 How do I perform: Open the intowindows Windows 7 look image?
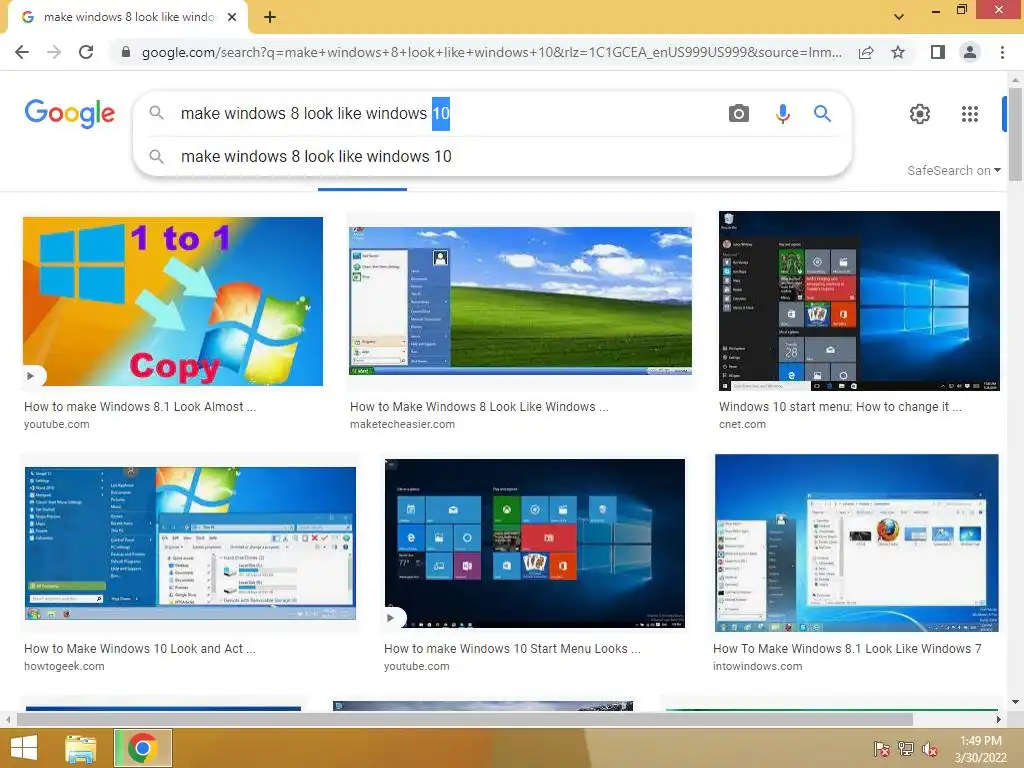(x=856, y=543)
